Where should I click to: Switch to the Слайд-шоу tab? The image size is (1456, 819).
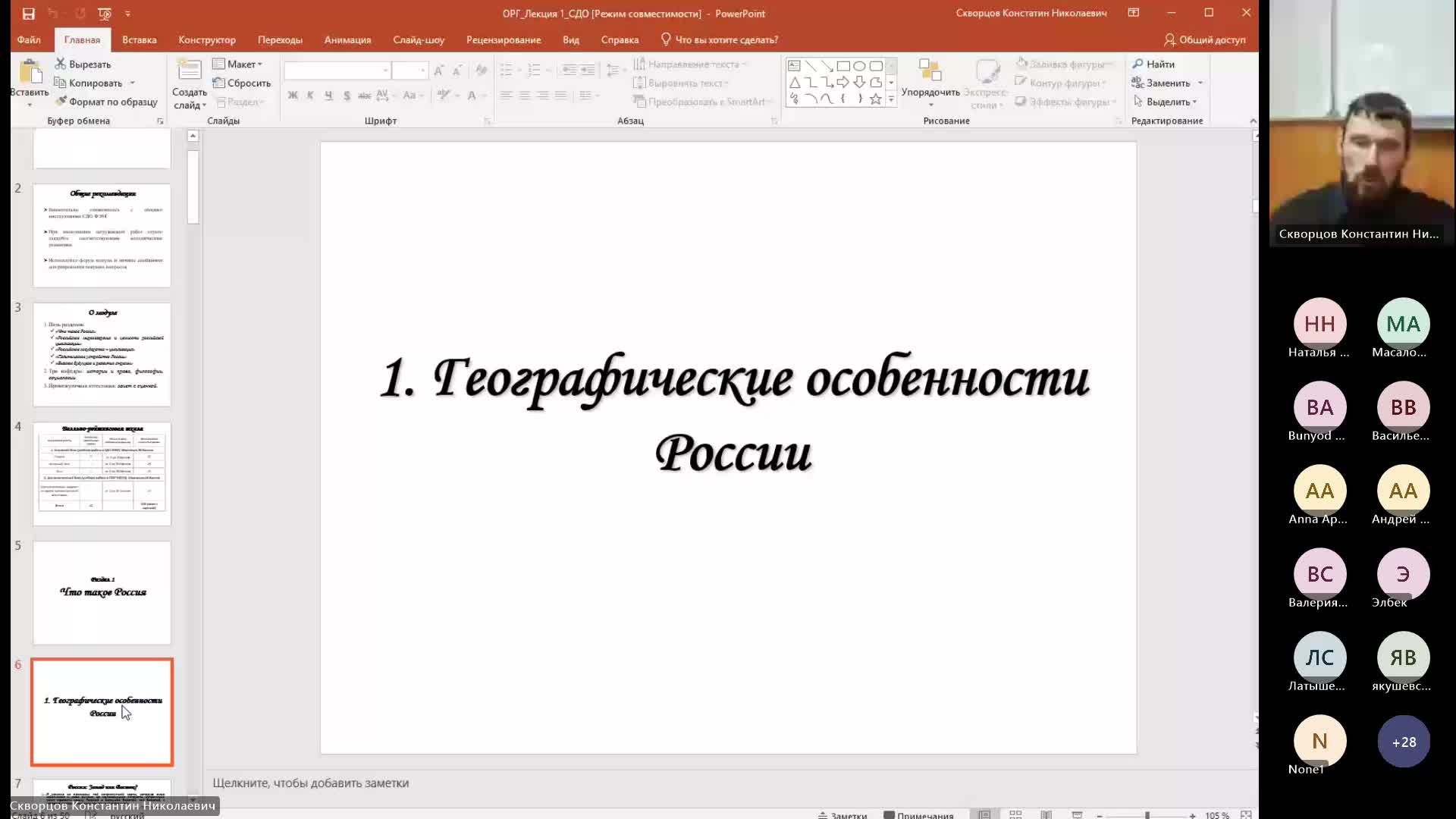click(419, 40)
